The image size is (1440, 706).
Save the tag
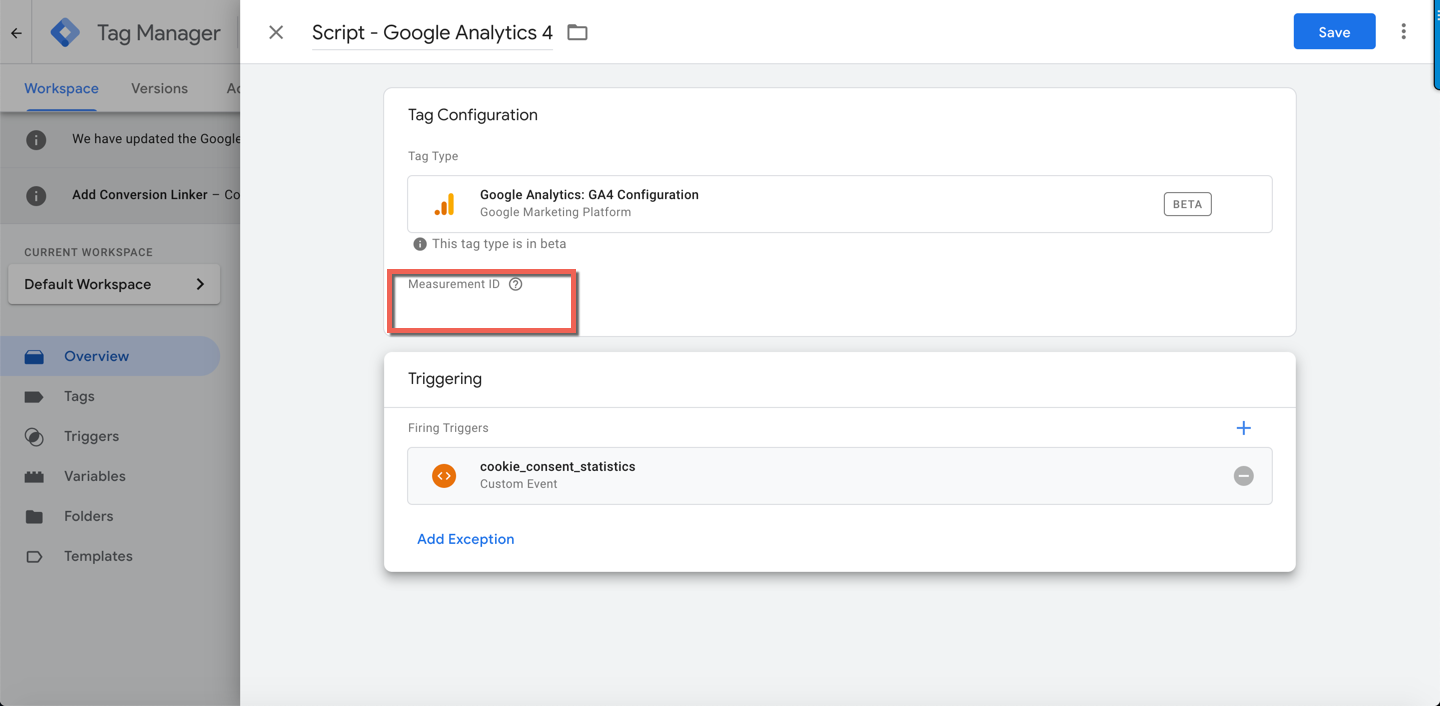tap(1334, 32)
